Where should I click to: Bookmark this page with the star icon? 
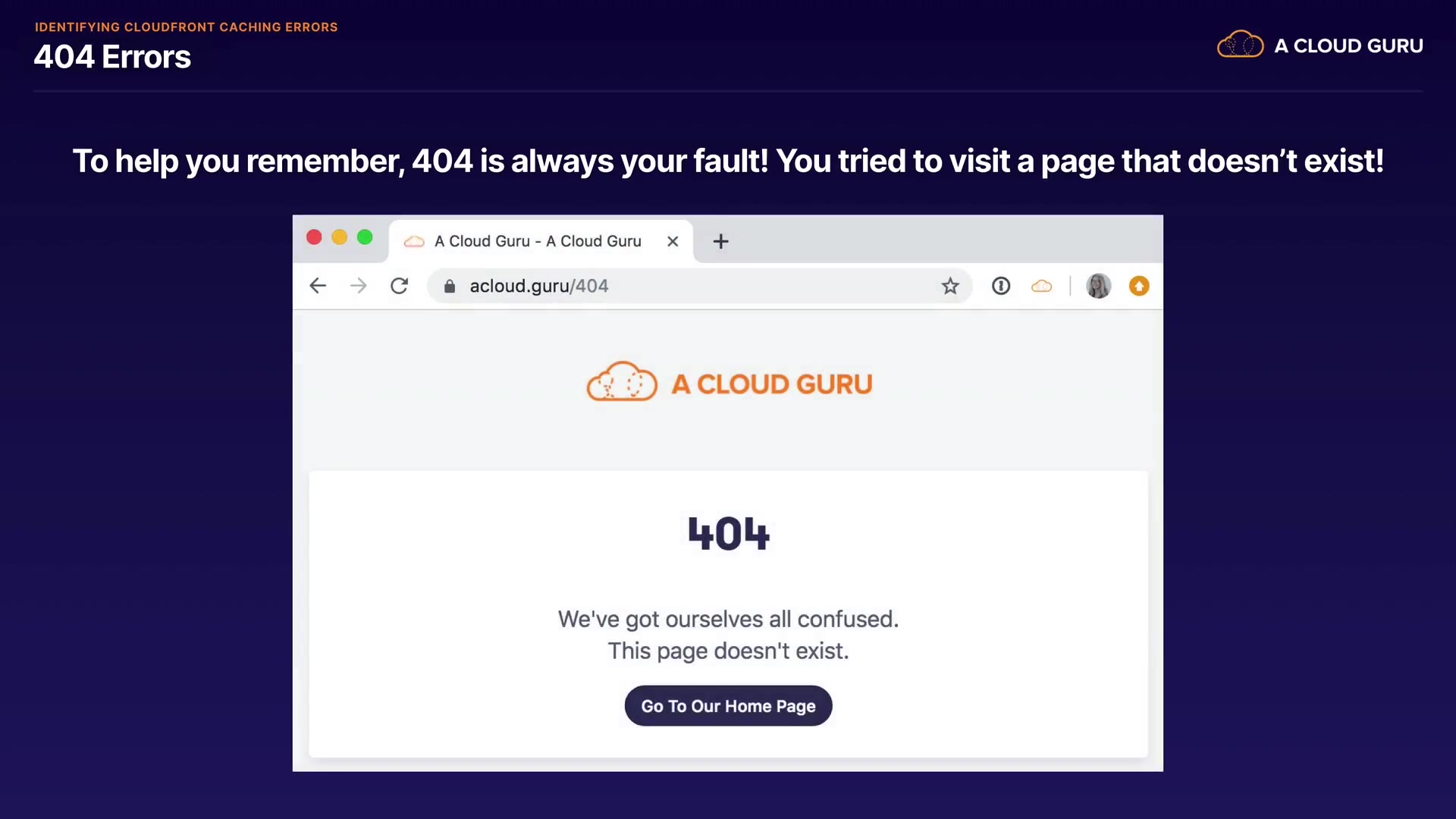950,286
